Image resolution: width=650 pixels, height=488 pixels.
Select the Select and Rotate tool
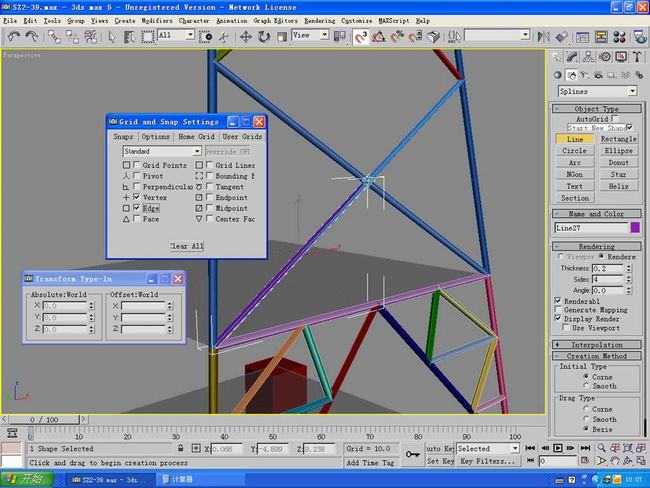click(x=264, y=36)
